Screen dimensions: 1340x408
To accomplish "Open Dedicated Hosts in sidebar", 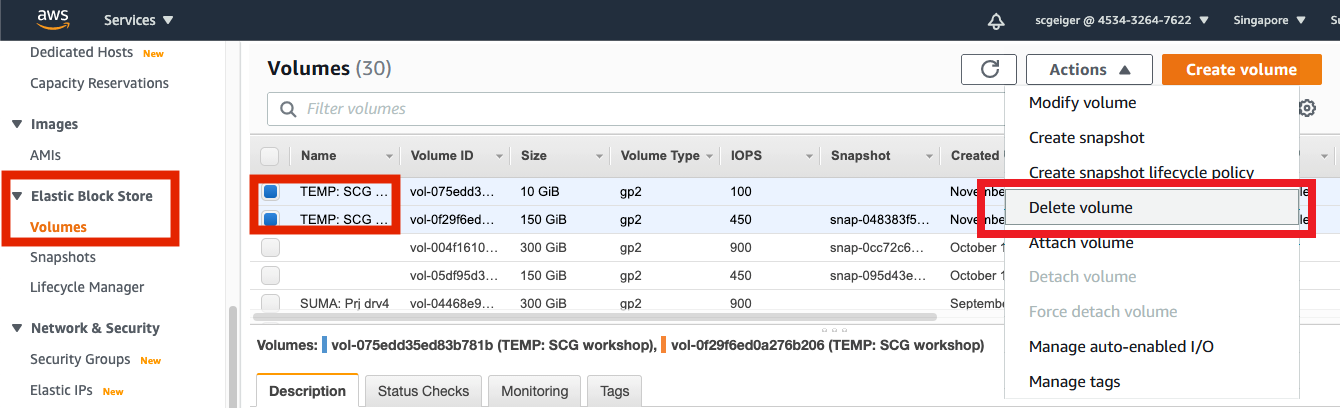I will pos(83,52).
